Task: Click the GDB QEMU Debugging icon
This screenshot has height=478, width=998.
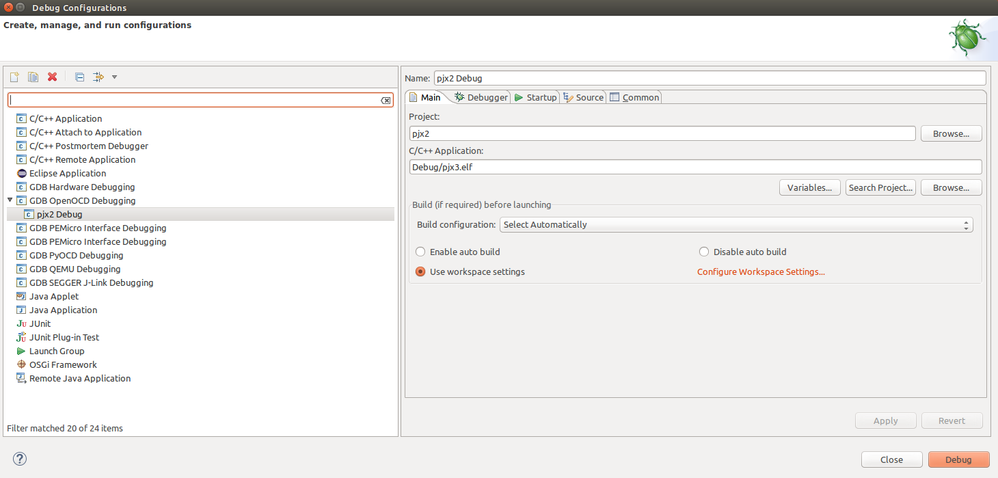Action: point(21,269)
